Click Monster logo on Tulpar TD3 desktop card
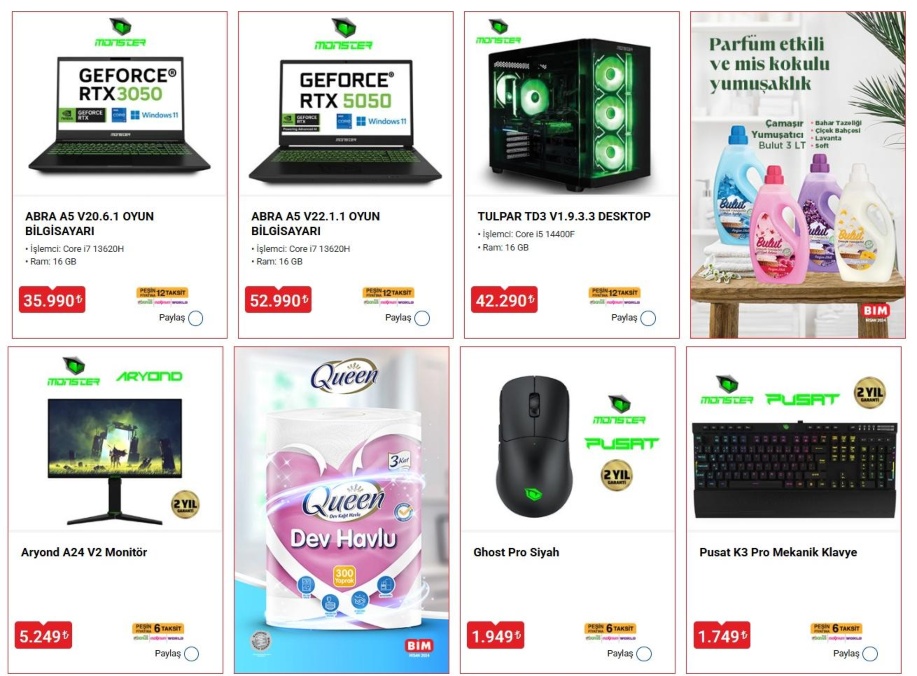This screenshot has height=676, width=917. click(x=498, y=32)
